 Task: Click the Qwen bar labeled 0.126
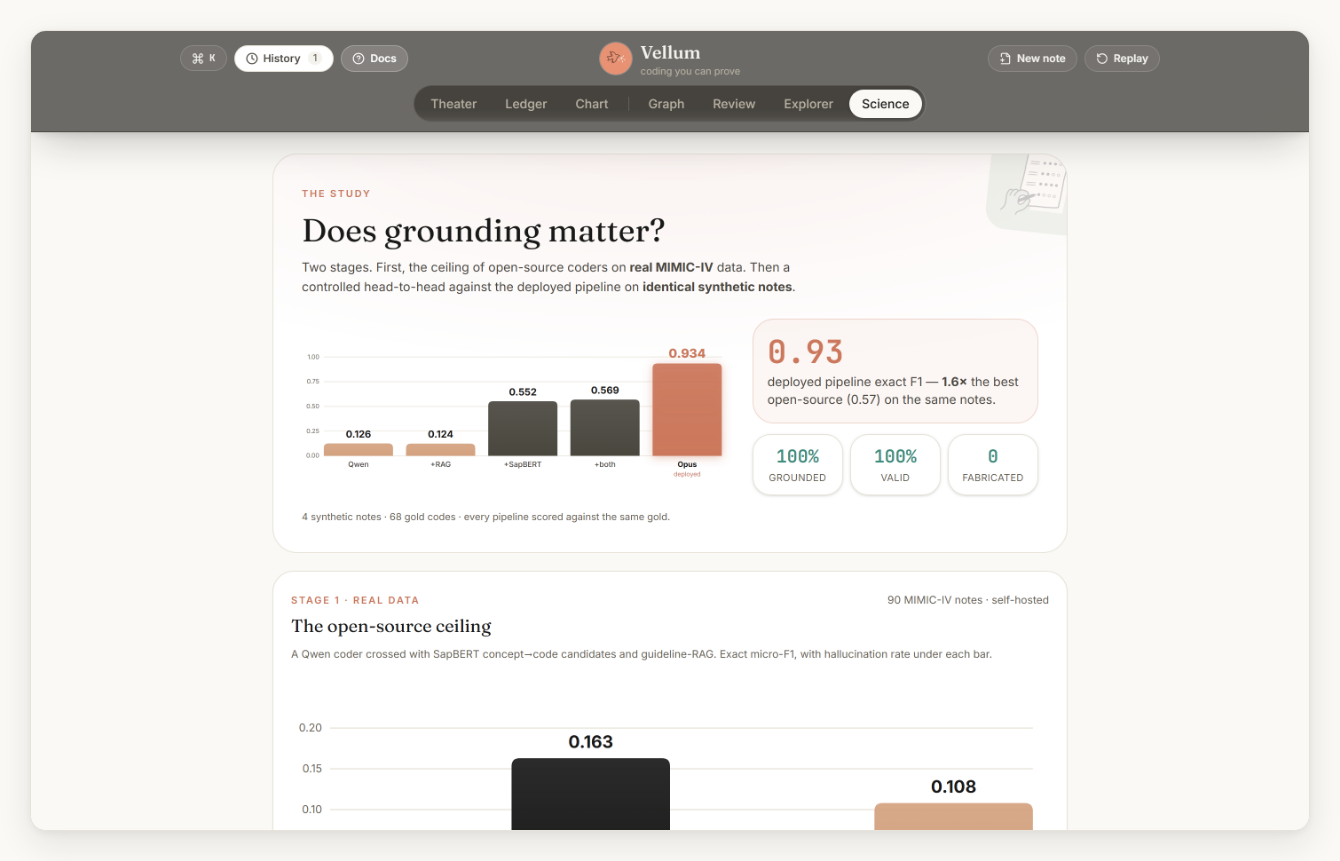[358, 450]
